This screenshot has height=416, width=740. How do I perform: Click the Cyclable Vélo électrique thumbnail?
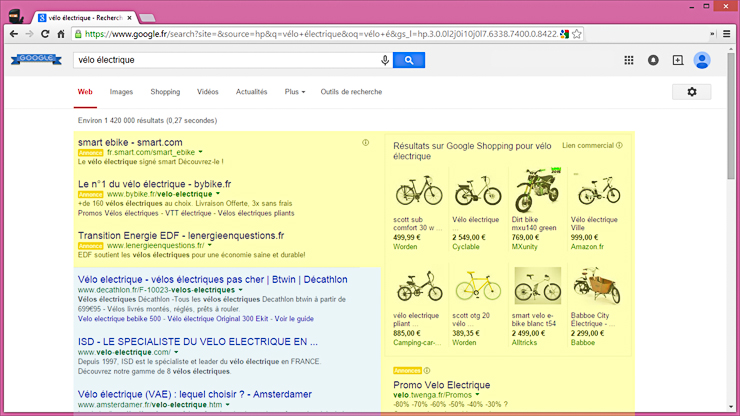click(478, 190)
